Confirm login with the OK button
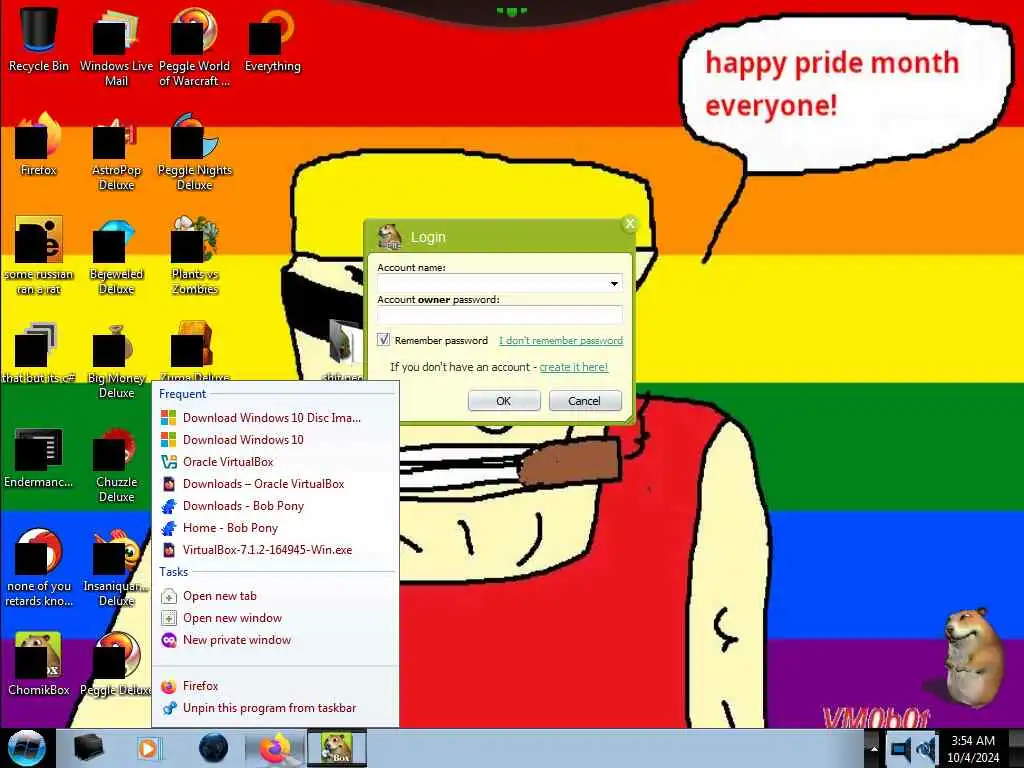The width and height of the screenshot is (1024, 768). pyautogui.click(x=504, y=401)
